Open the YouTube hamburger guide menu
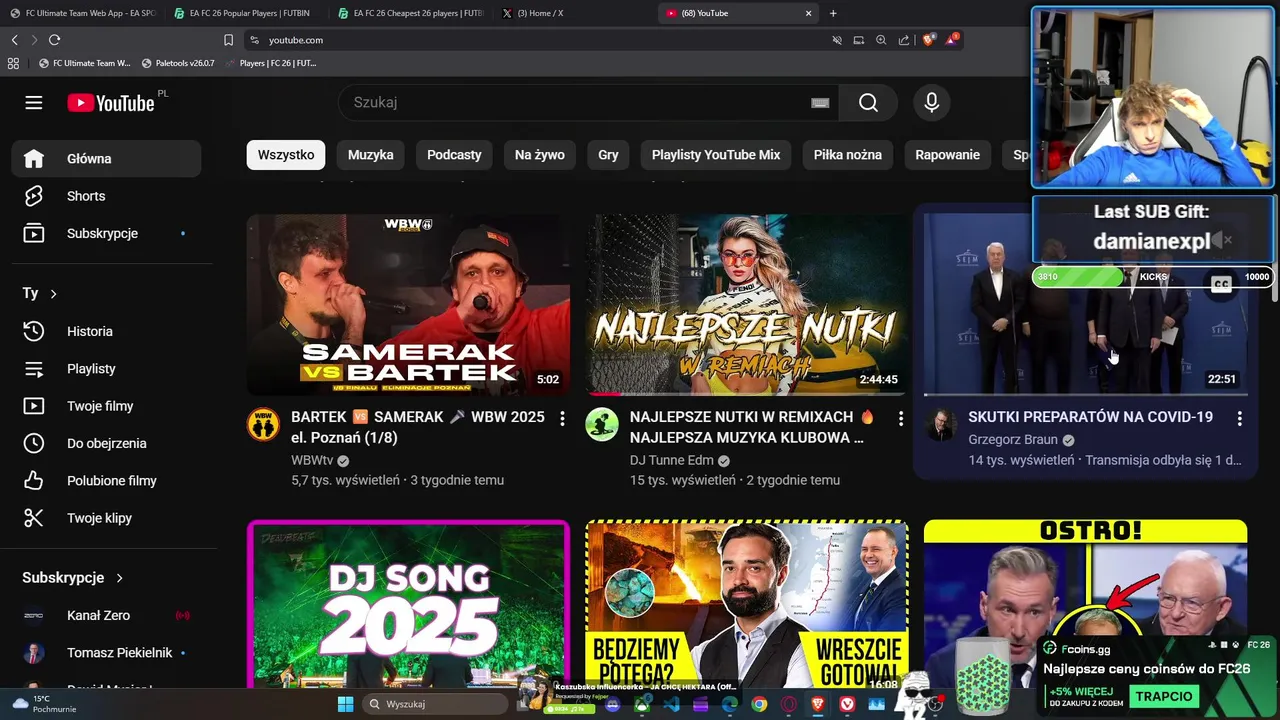 pos(34,103)
